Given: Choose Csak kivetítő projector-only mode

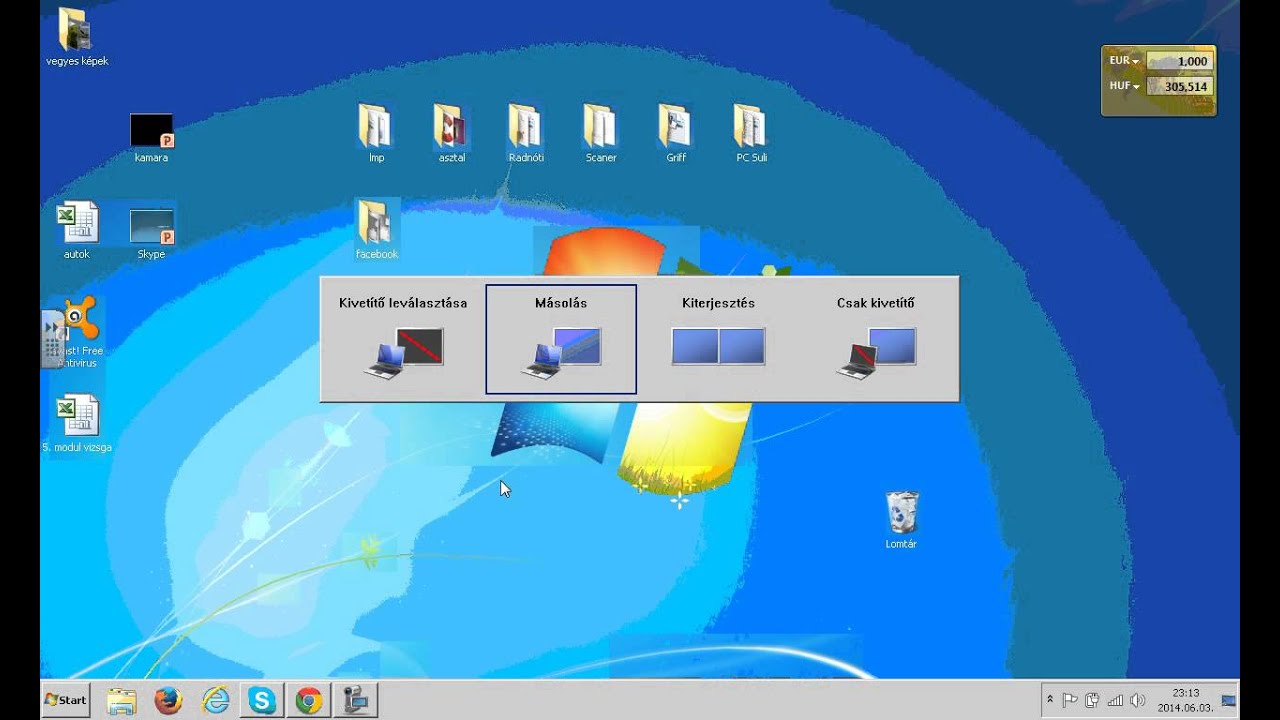Looking at the screenshot, I should click(x=876, y=339).
